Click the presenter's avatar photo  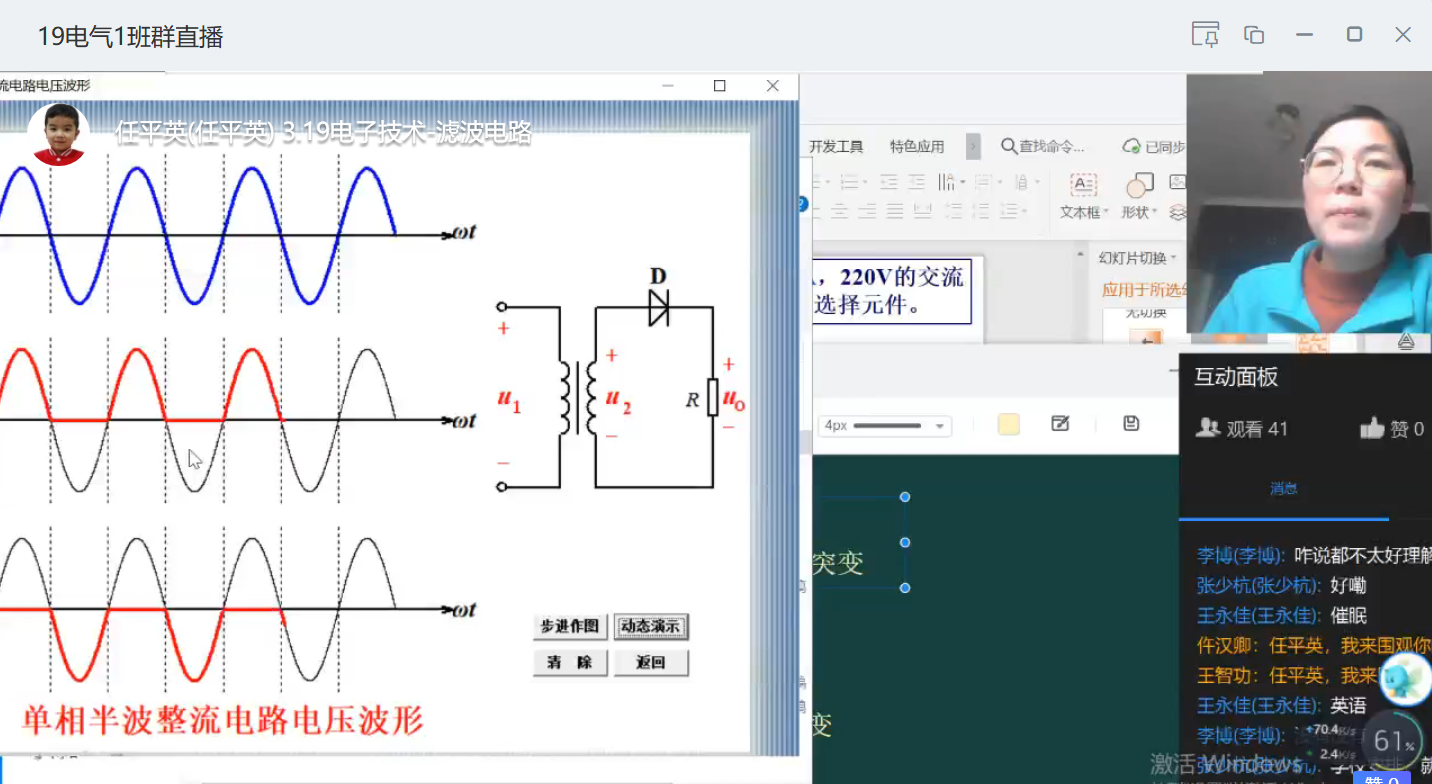58,134
